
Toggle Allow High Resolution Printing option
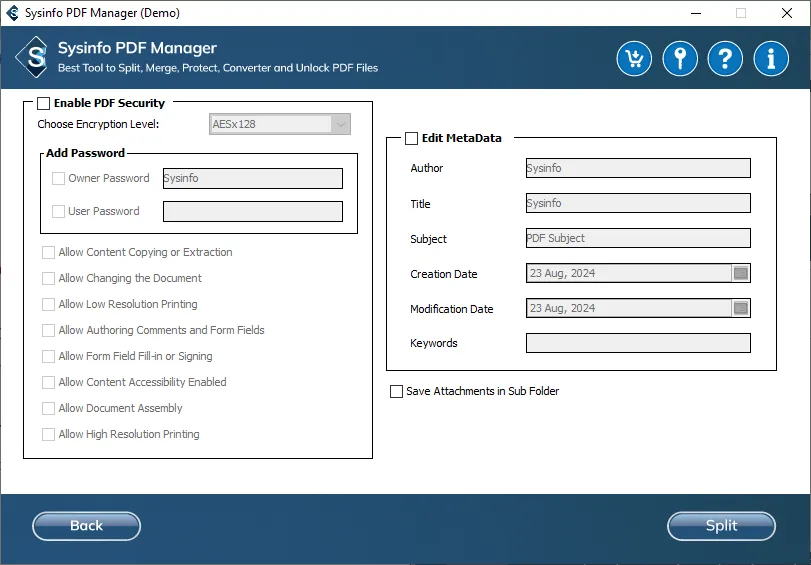tap(49, 434)
